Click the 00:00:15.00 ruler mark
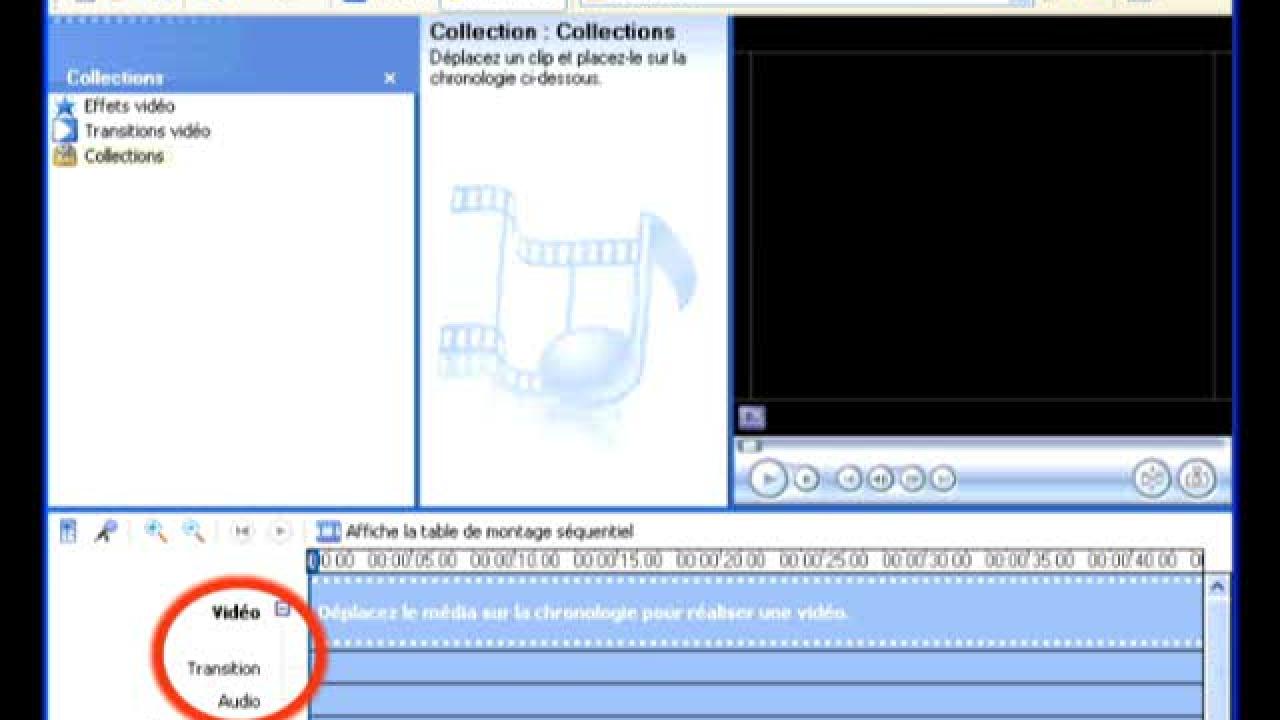 click(618, 561)
